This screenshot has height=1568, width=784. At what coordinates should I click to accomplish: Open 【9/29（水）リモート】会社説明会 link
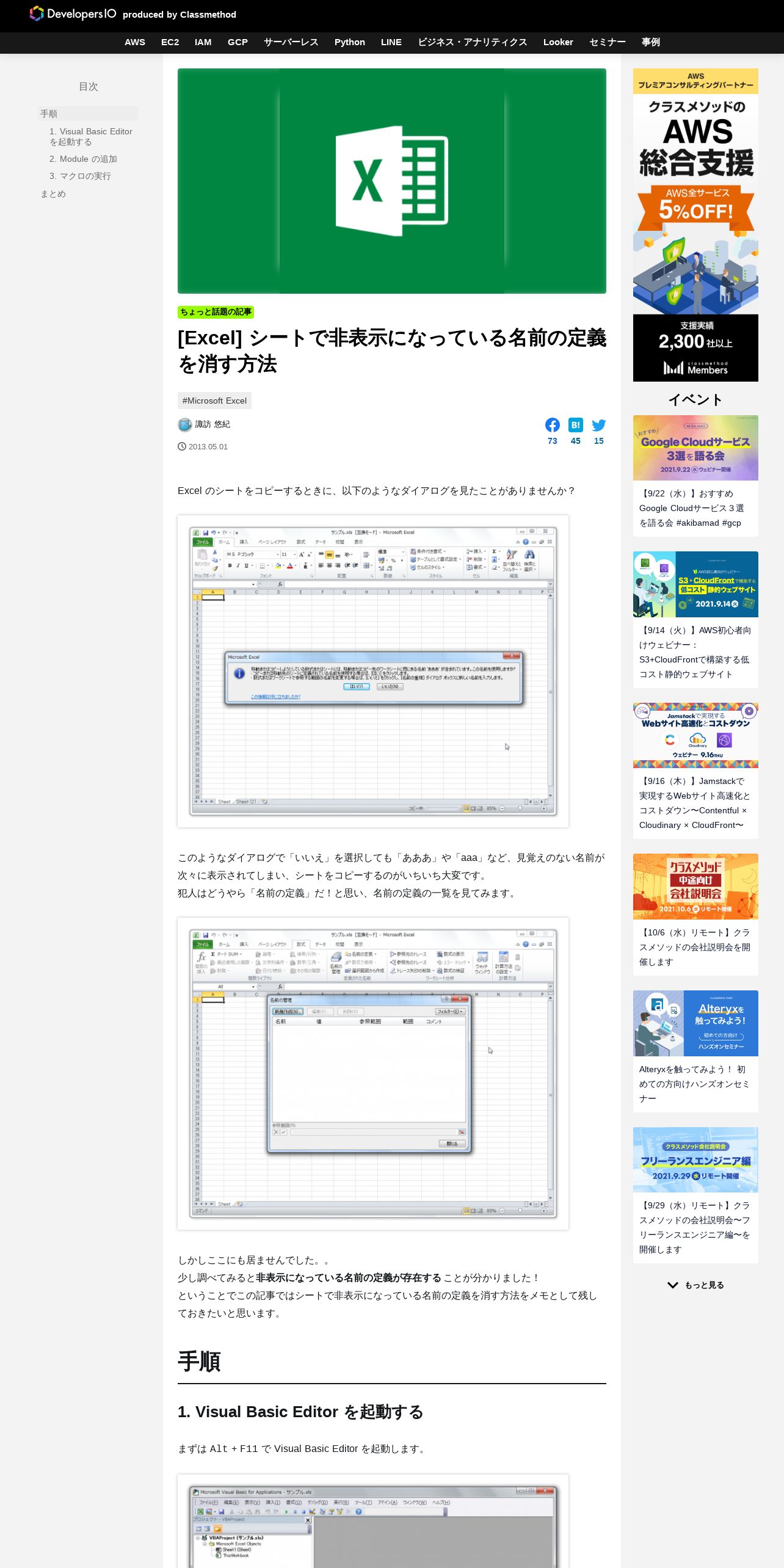[x=695, y=1227]
